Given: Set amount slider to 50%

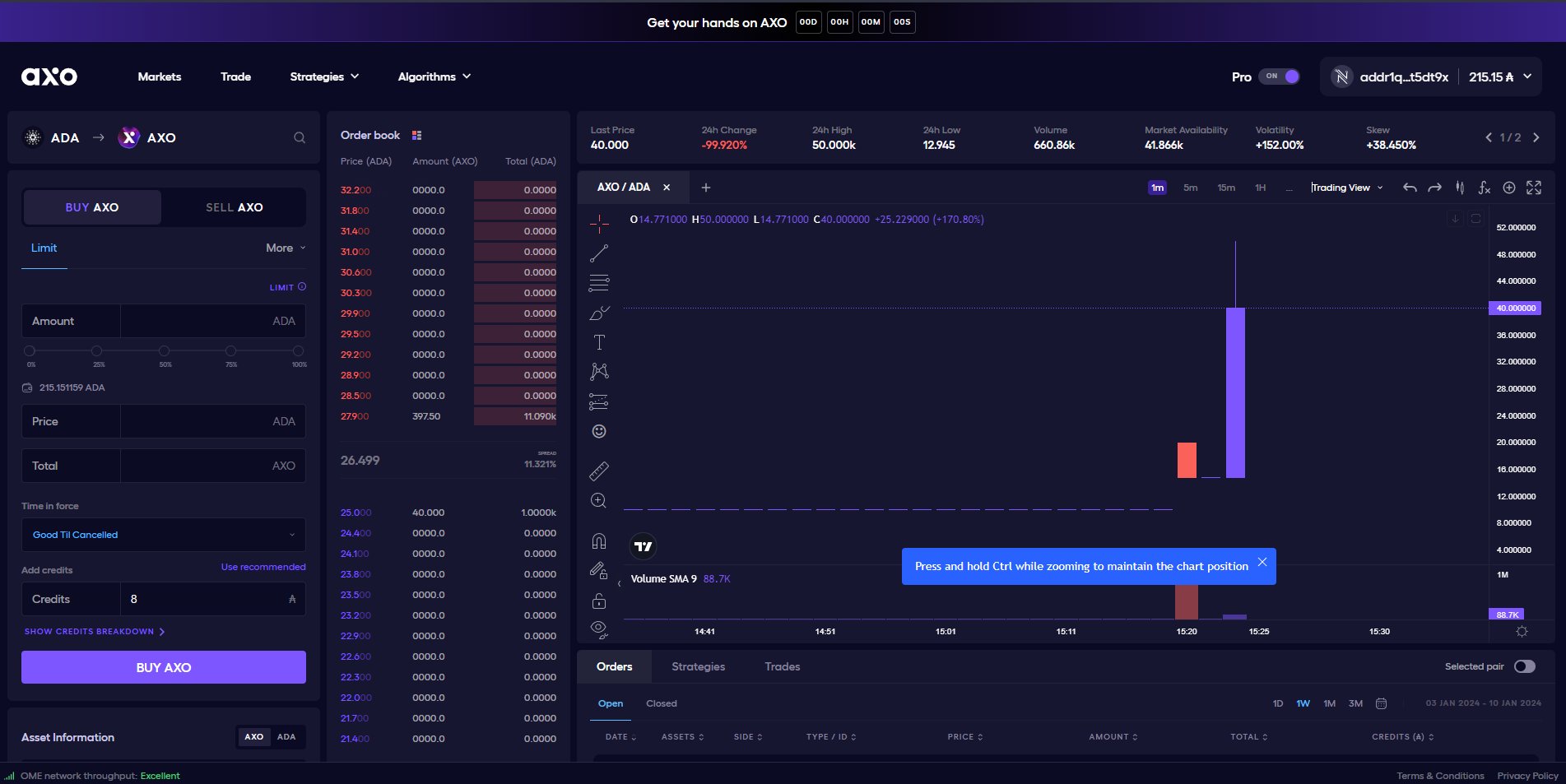Looking at the screenshot, I should 164,350.
